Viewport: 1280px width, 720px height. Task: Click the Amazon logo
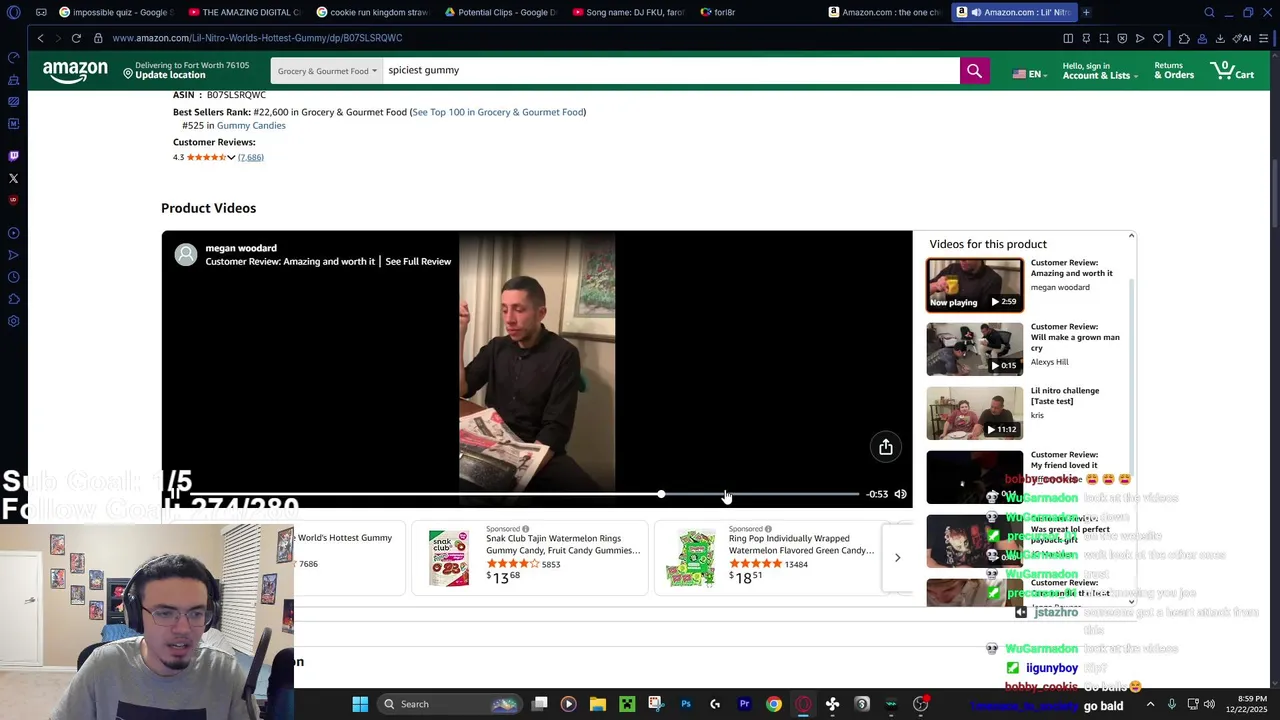click(75, 71)
